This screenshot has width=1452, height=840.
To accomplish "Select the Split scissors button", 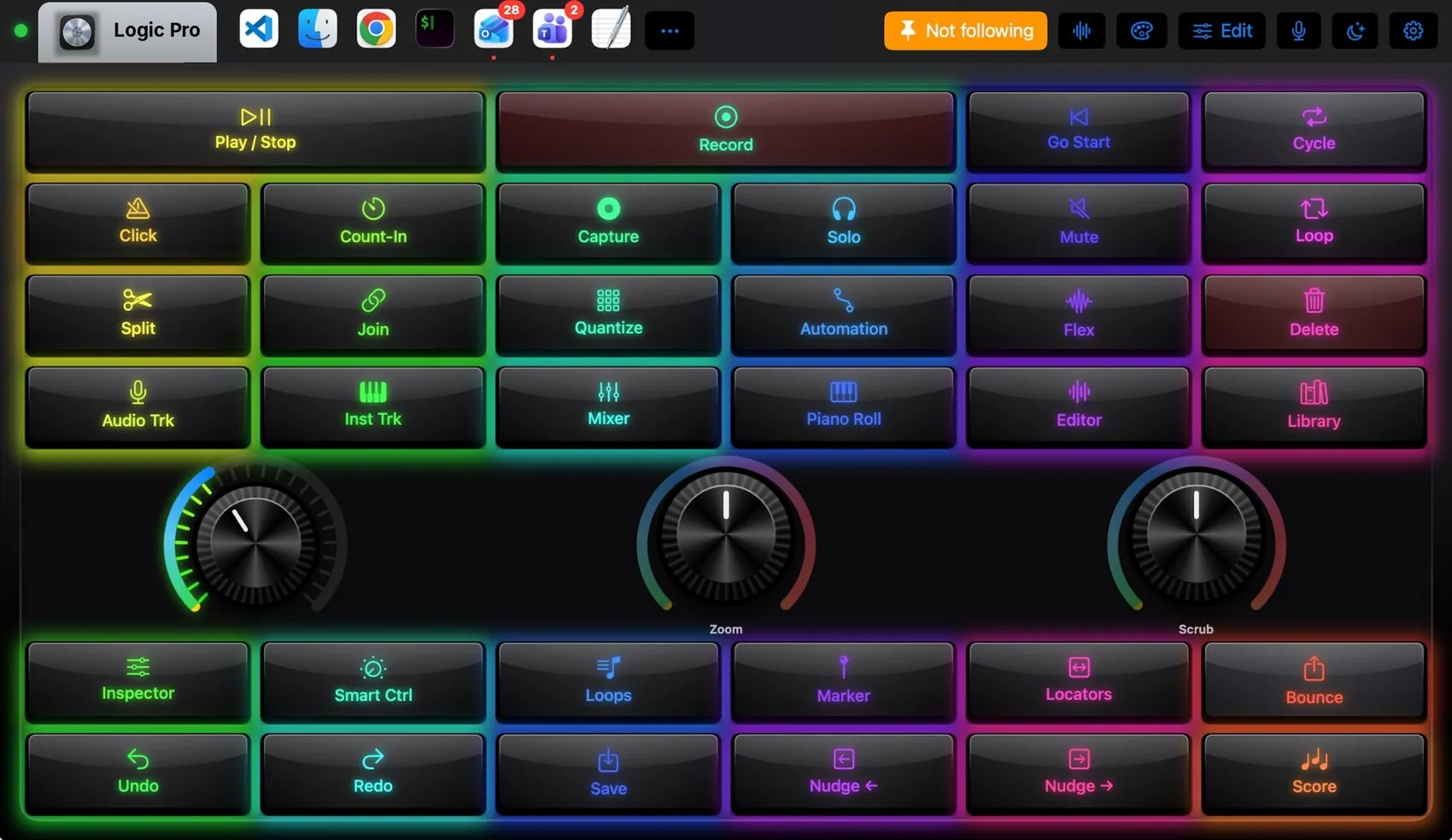I will pos(138,315).
